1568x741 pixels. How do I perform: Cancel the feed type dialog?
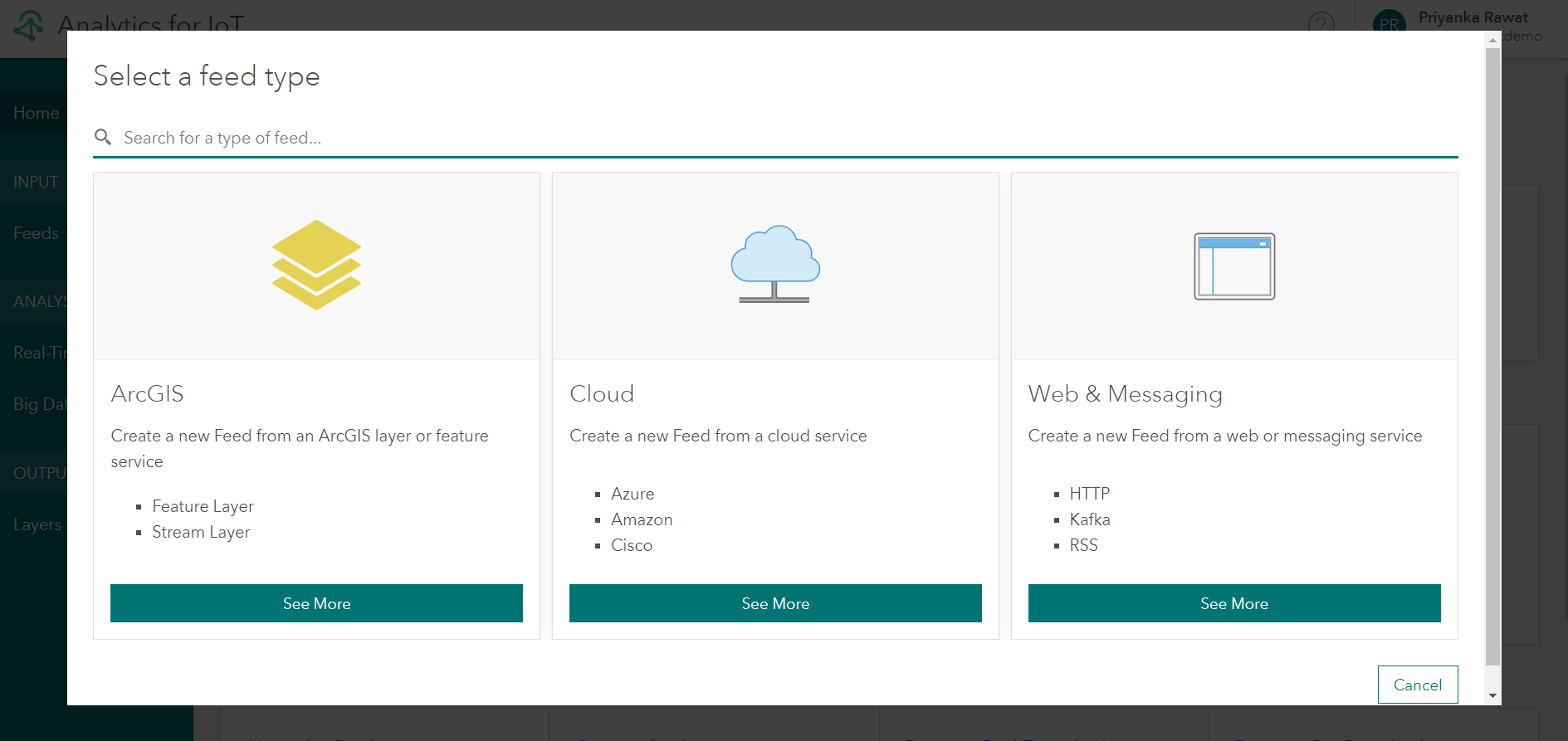click(1418, 685)
